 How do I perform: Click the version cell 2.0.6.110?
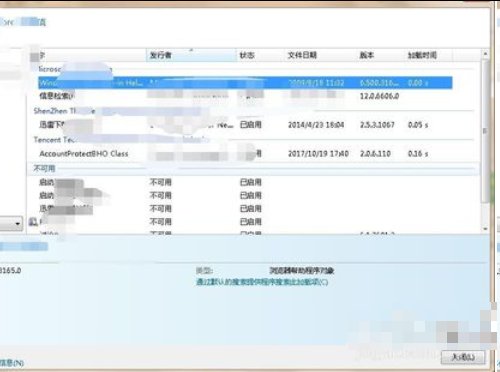(375, 154)
